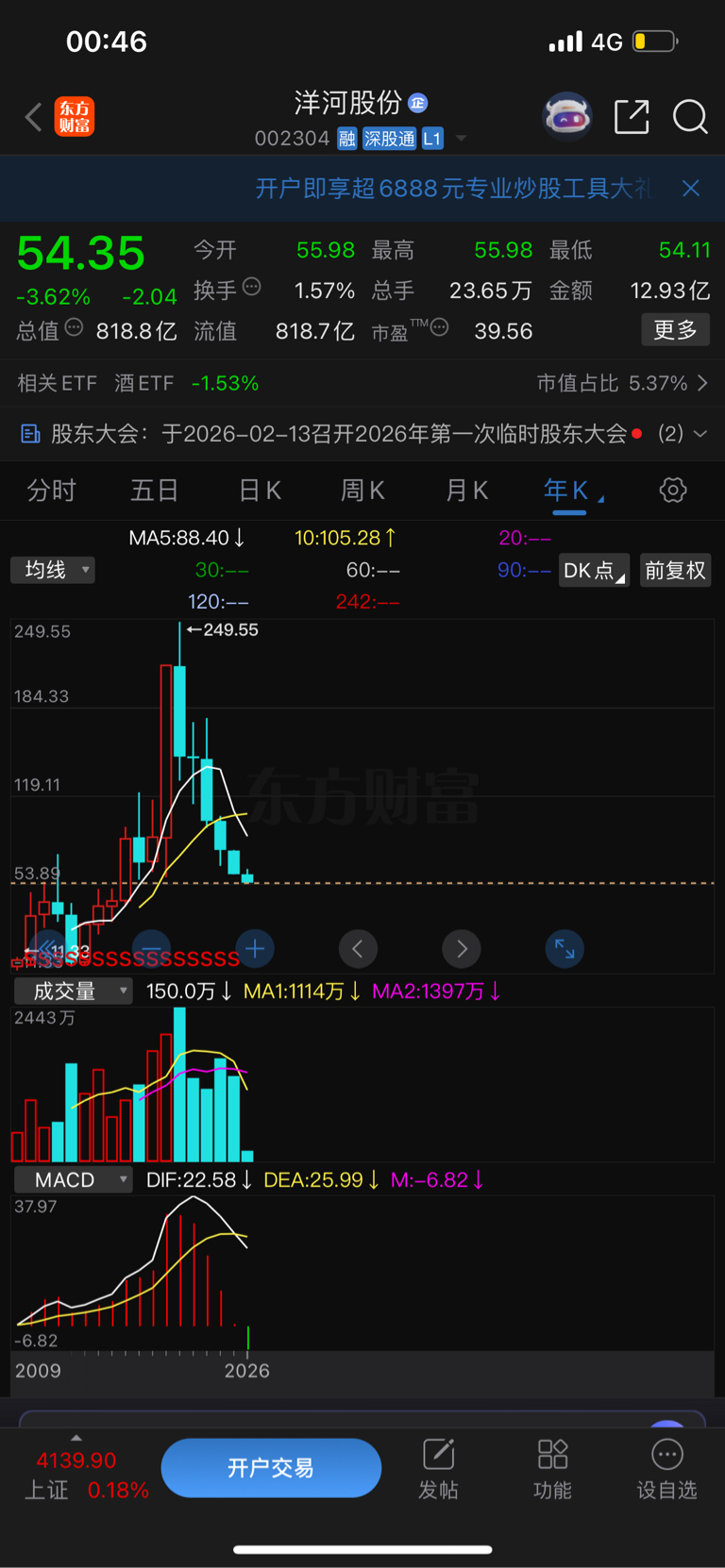Open 市值占比 5.37% details chevron
This screenshot has width=725, height=1568.
pos(702,383)
